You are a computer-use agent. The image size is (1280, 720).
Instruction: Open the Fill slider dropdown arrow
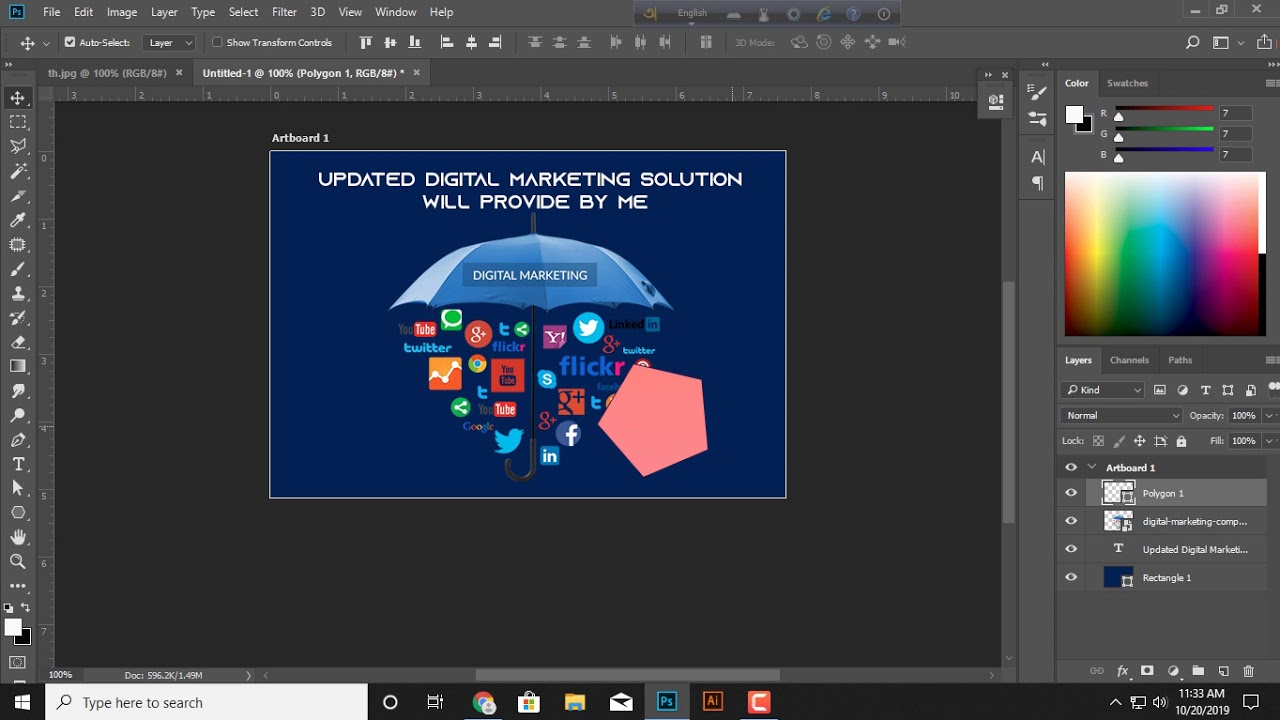click(x=1270, y=441)
